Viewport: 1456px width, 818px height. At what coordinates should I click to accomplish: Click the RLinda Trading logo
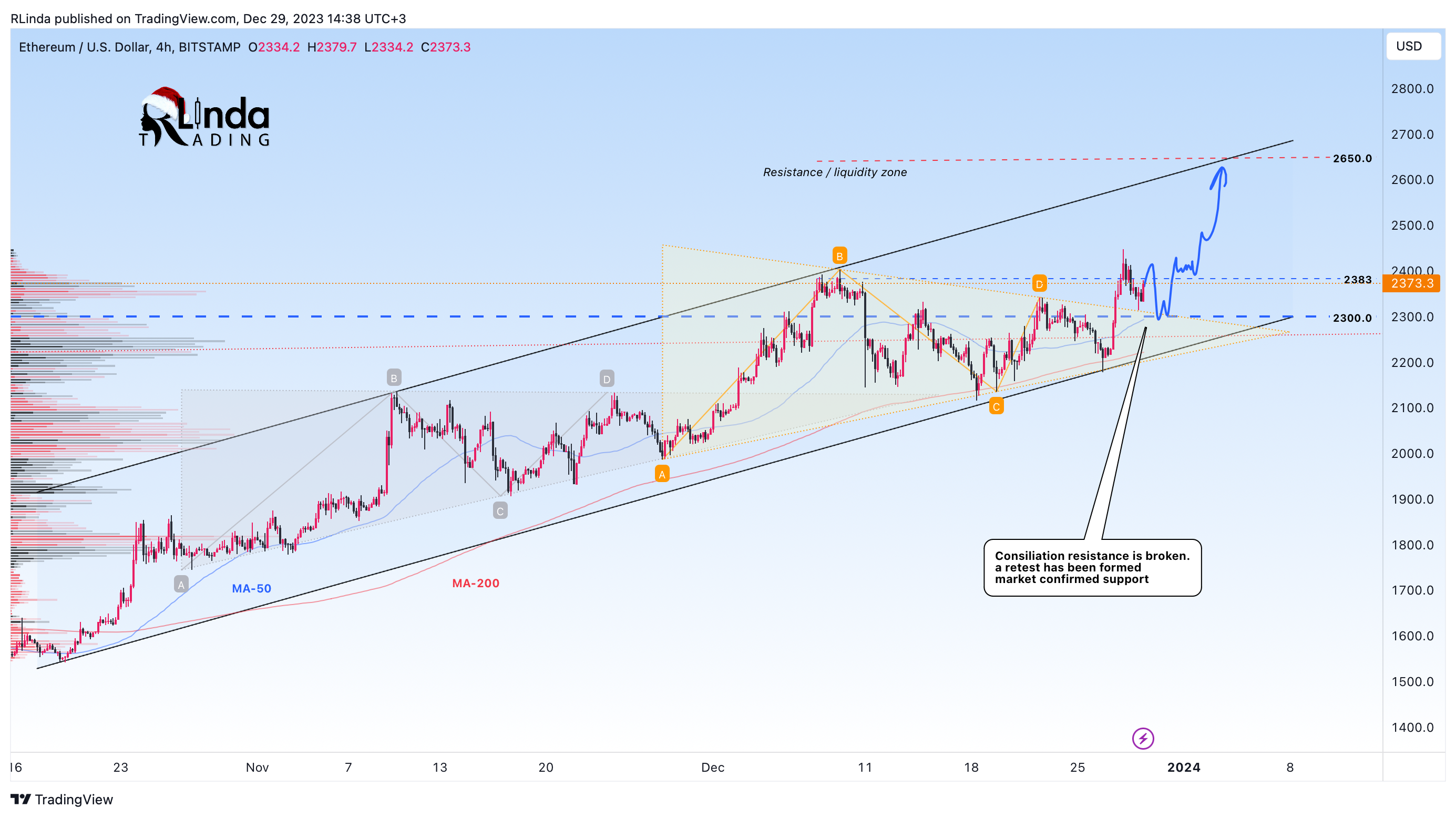pos(204,118)
